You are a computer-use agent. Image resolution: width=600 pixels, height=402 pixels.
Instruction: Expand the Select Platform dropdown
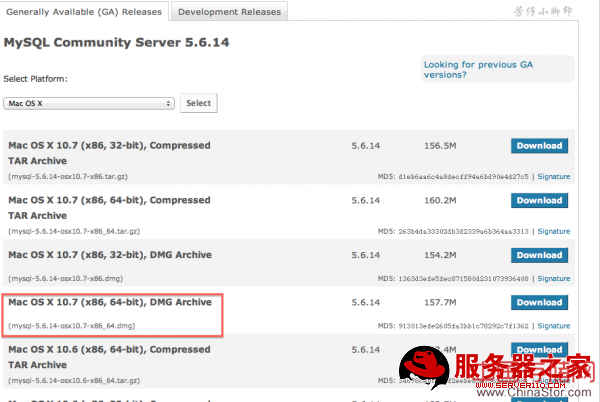(89, 103)
